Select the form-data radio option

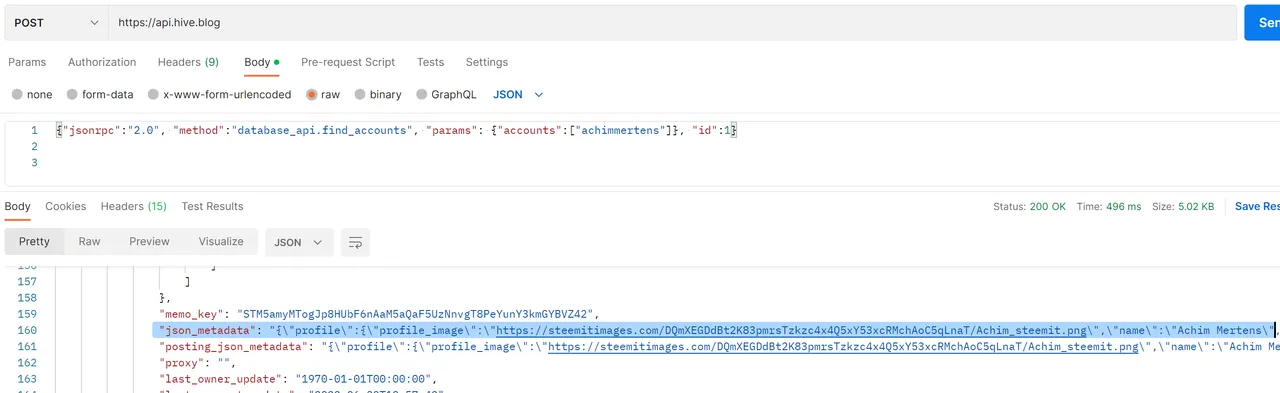(x=99, y=95)
